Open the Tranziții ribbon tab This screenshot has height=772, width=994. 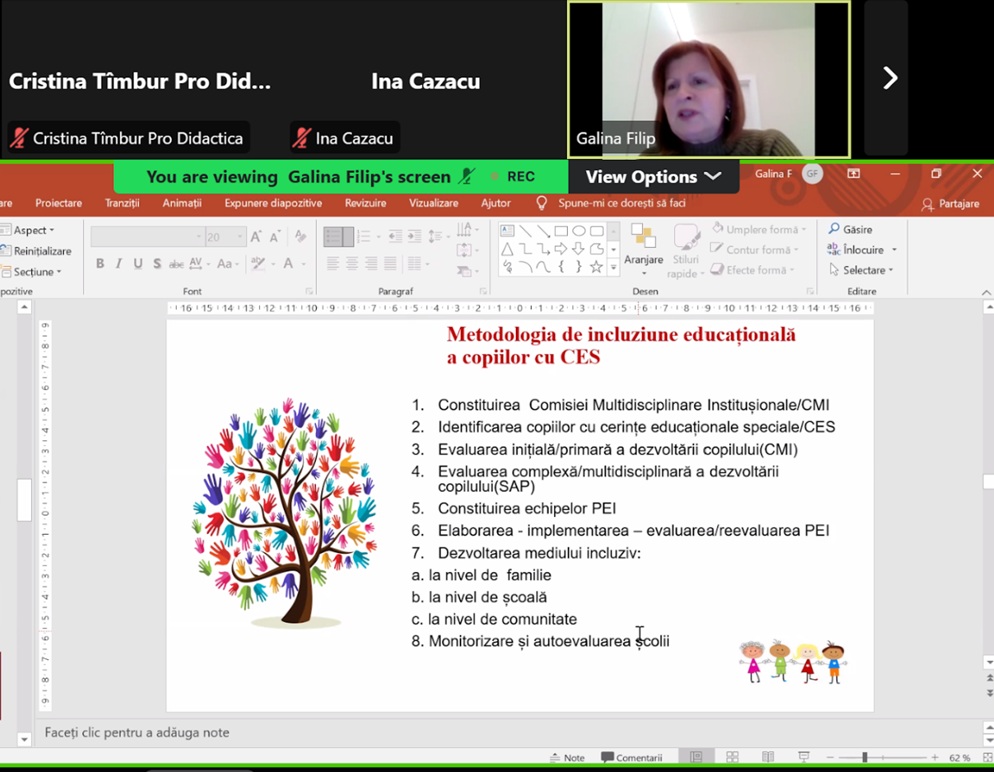(122, 203)
